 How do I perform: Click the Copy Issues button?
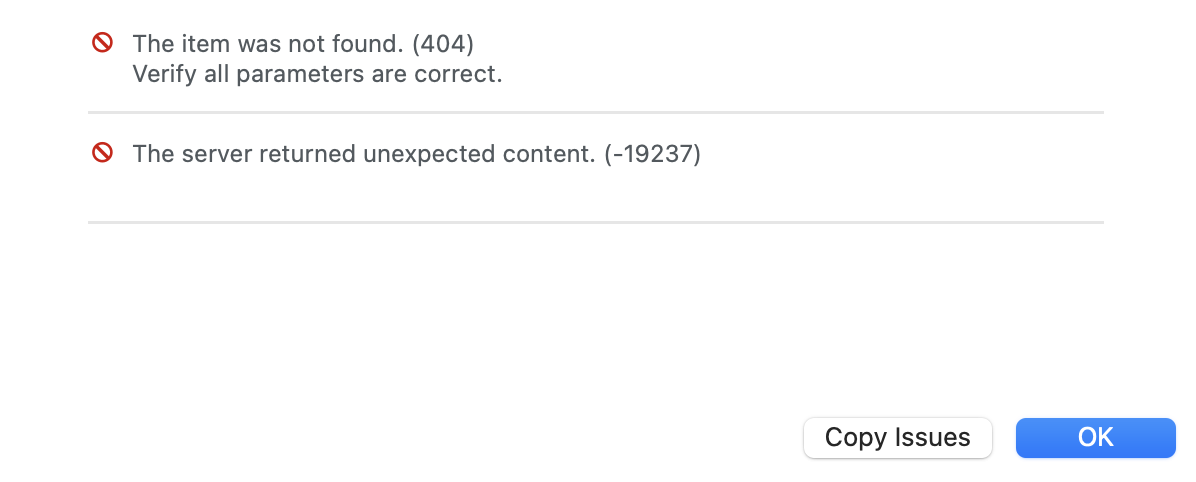897,438
